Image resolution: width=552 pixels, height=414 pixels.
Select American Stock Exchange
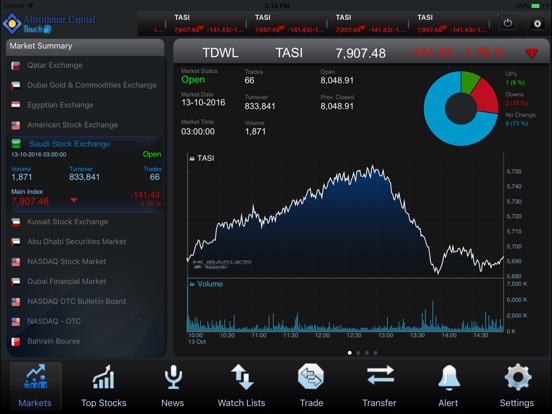pyautogui.click(x=84, y=125)
